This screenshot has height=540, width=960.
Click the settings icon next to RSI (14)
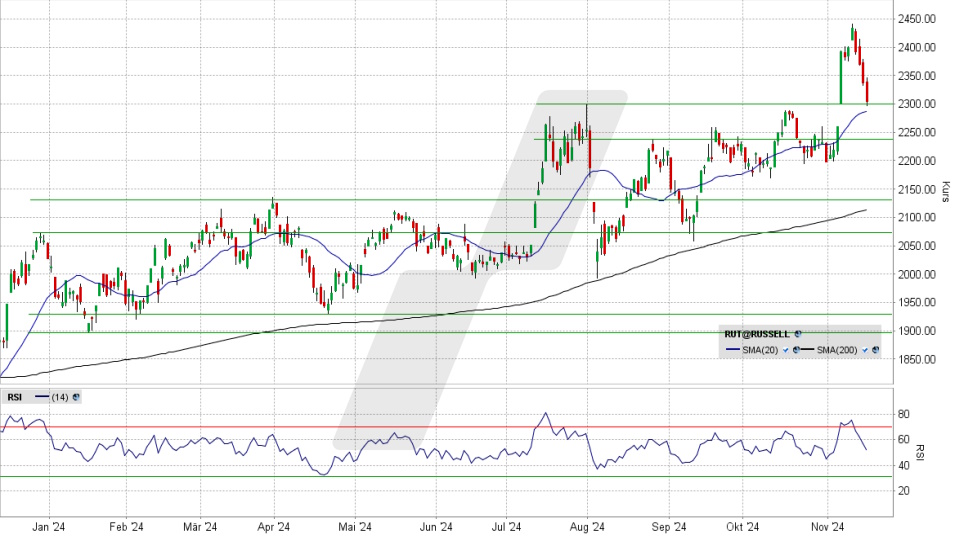[x=76, y=397]
